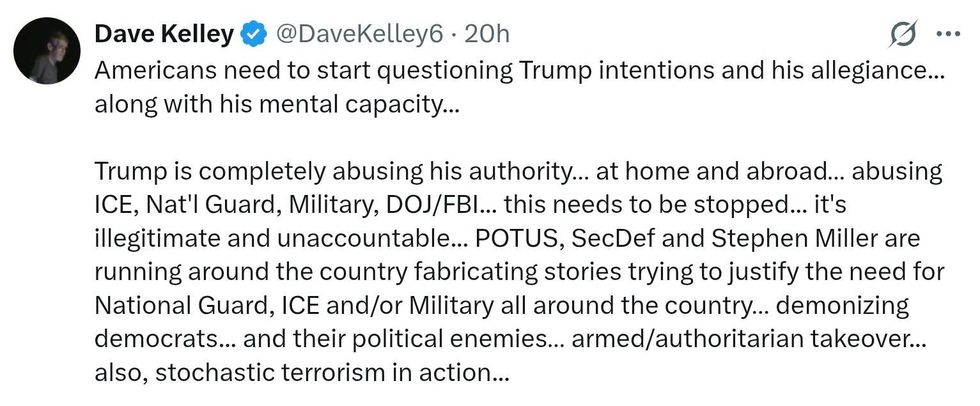
Task: Click the tweet's first line about Americans
Action: pos(519,73)
